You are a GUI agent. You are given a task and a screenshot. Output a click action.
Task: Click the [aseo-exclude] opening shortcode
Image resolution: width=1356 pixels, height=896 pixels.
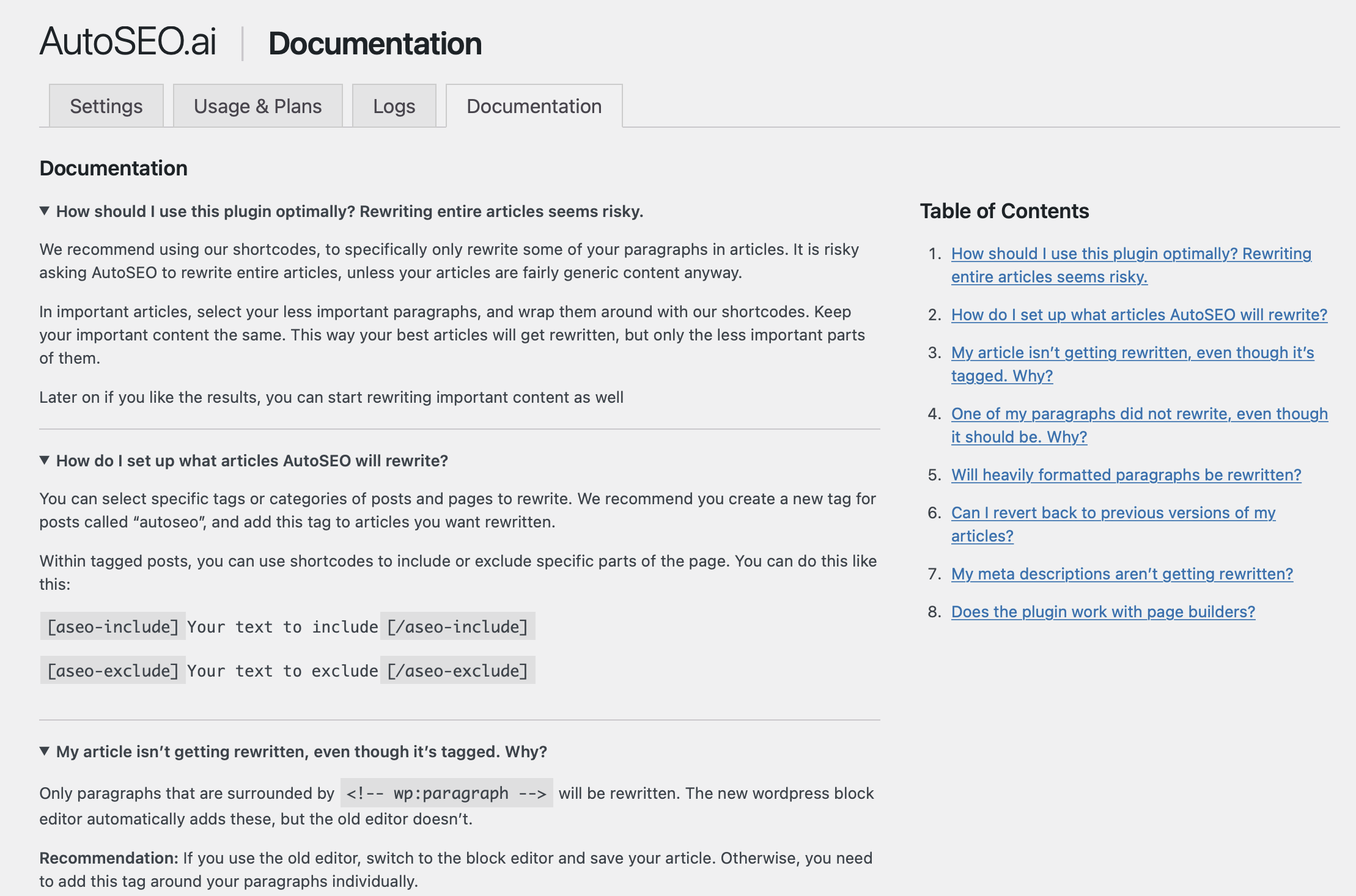113,670
